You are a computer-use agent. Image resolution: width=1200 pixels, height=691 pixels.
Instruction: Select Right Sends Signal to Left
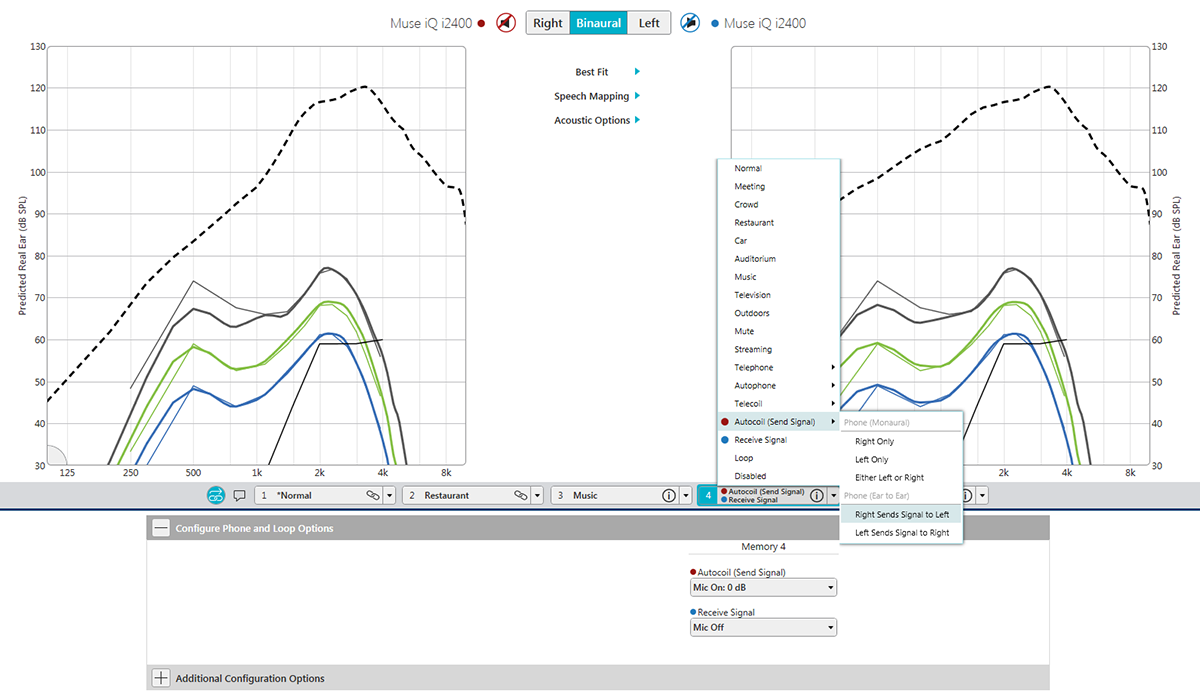[x=901, y=514]
